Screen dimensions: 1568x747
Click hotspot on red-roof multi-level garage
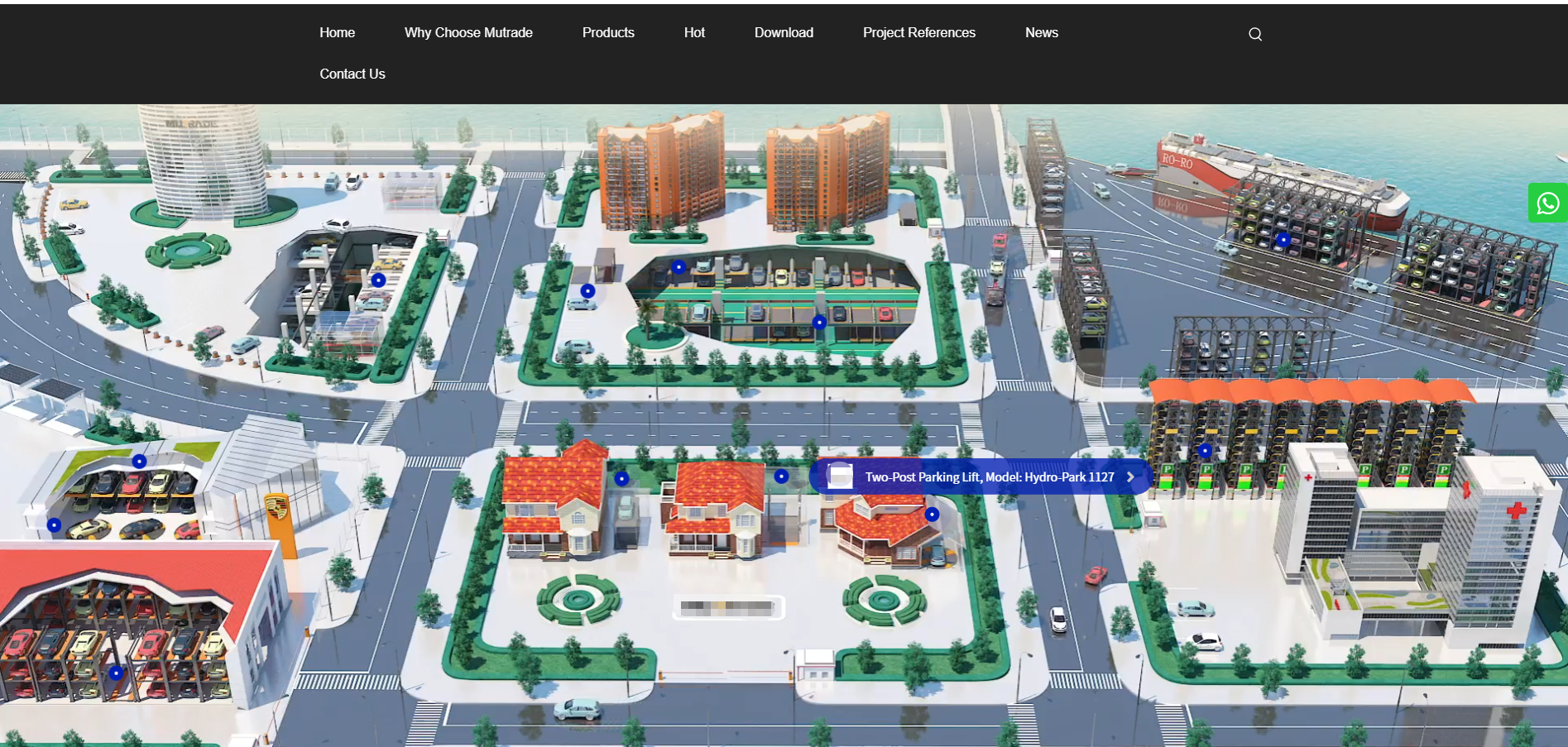coord(116,673)
